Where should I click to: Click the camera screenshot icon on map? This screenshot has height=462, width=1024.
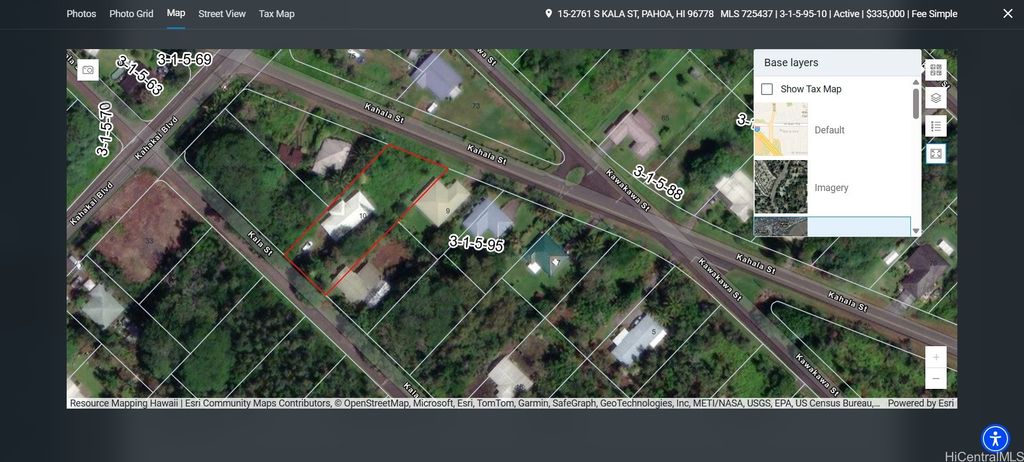tap(88, 70)
